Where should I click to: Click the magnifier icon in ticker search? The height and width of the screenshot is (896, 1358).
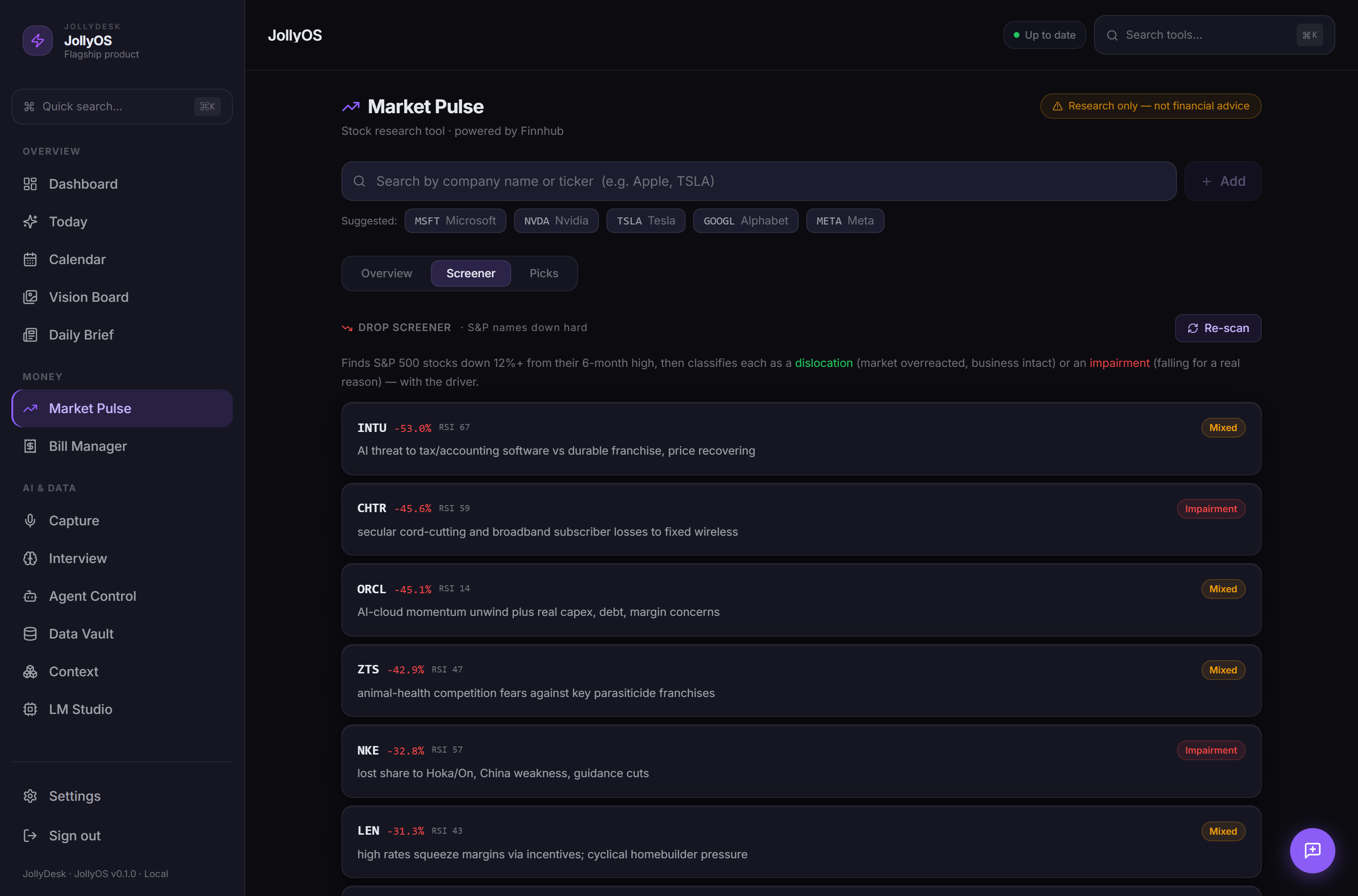click(359, 181)
